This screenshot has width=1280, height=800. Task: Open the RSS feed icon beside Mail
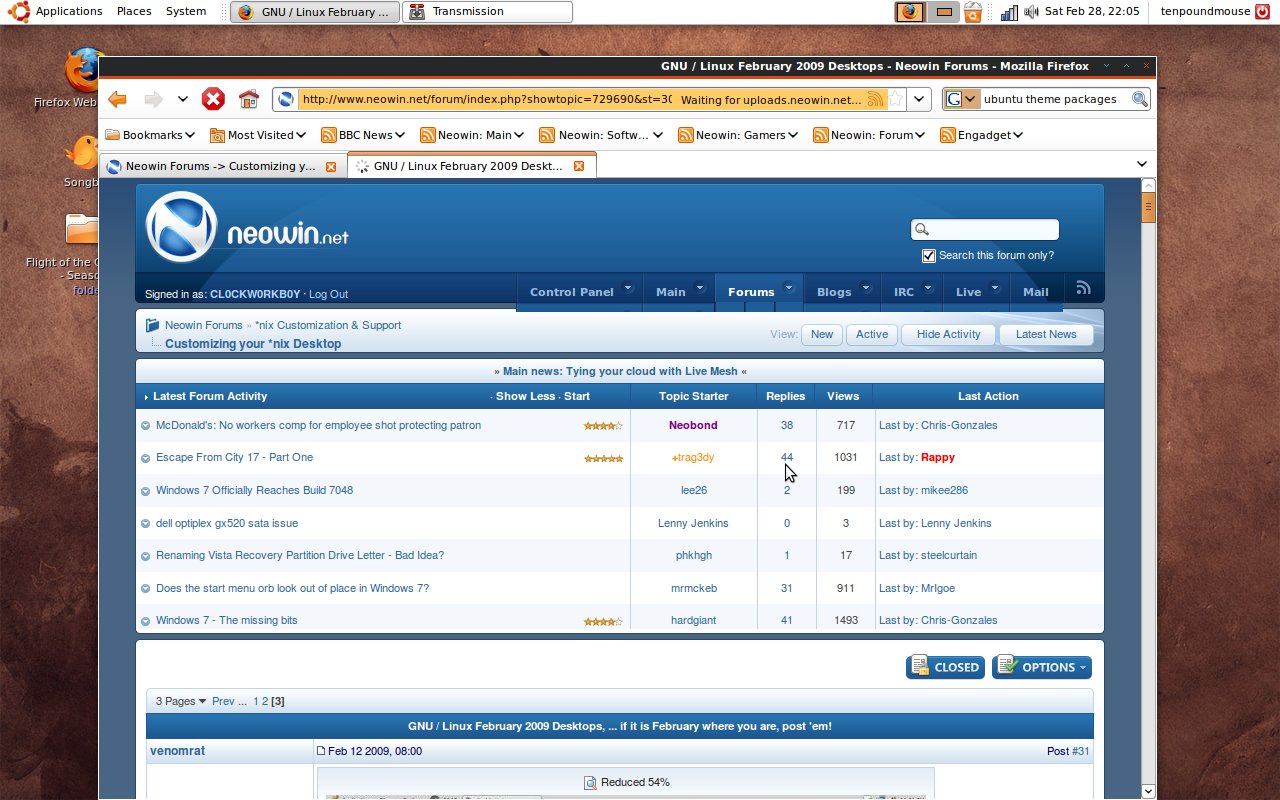pos(1083,289)
